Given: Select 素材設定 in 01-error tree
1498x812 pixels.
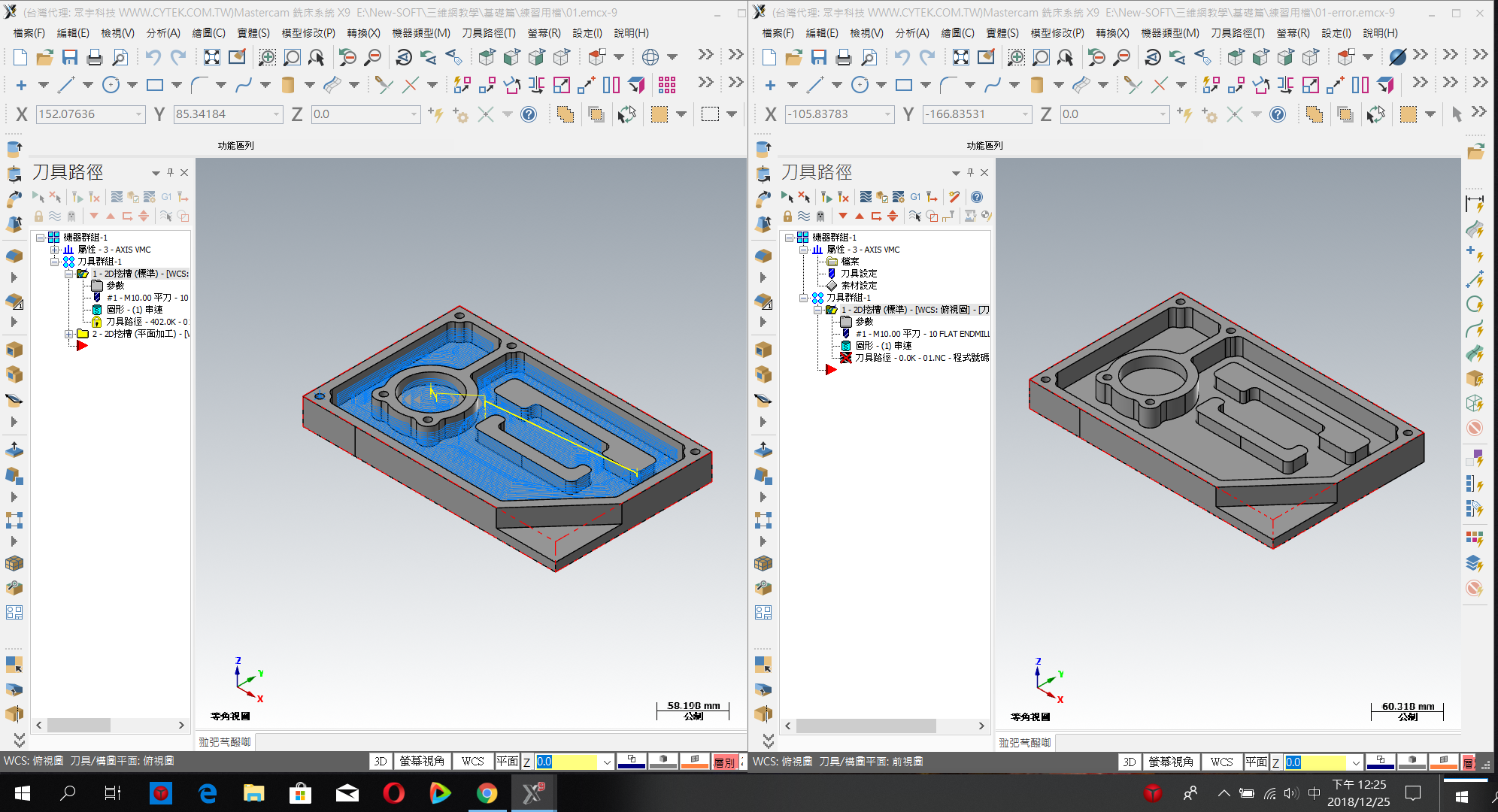Looking at the screenshot, I should pyautogui.click(x=859, y=286).
